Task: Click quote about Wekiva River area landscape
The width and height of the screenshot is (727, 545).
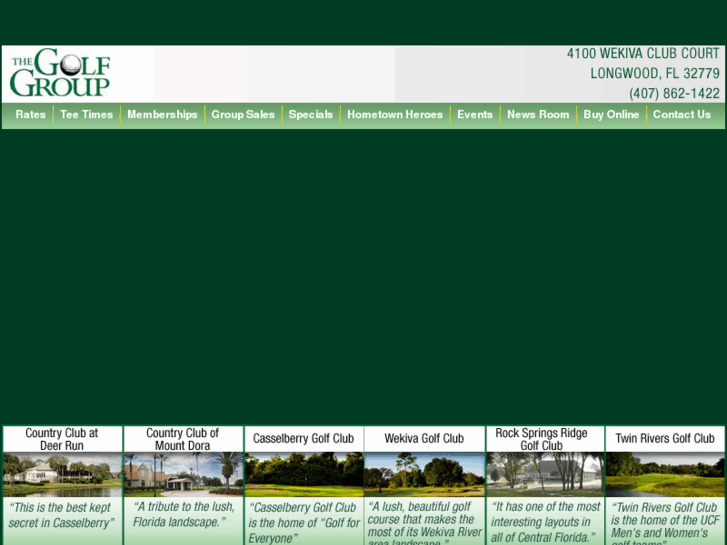Action: [x=425, y=523]
